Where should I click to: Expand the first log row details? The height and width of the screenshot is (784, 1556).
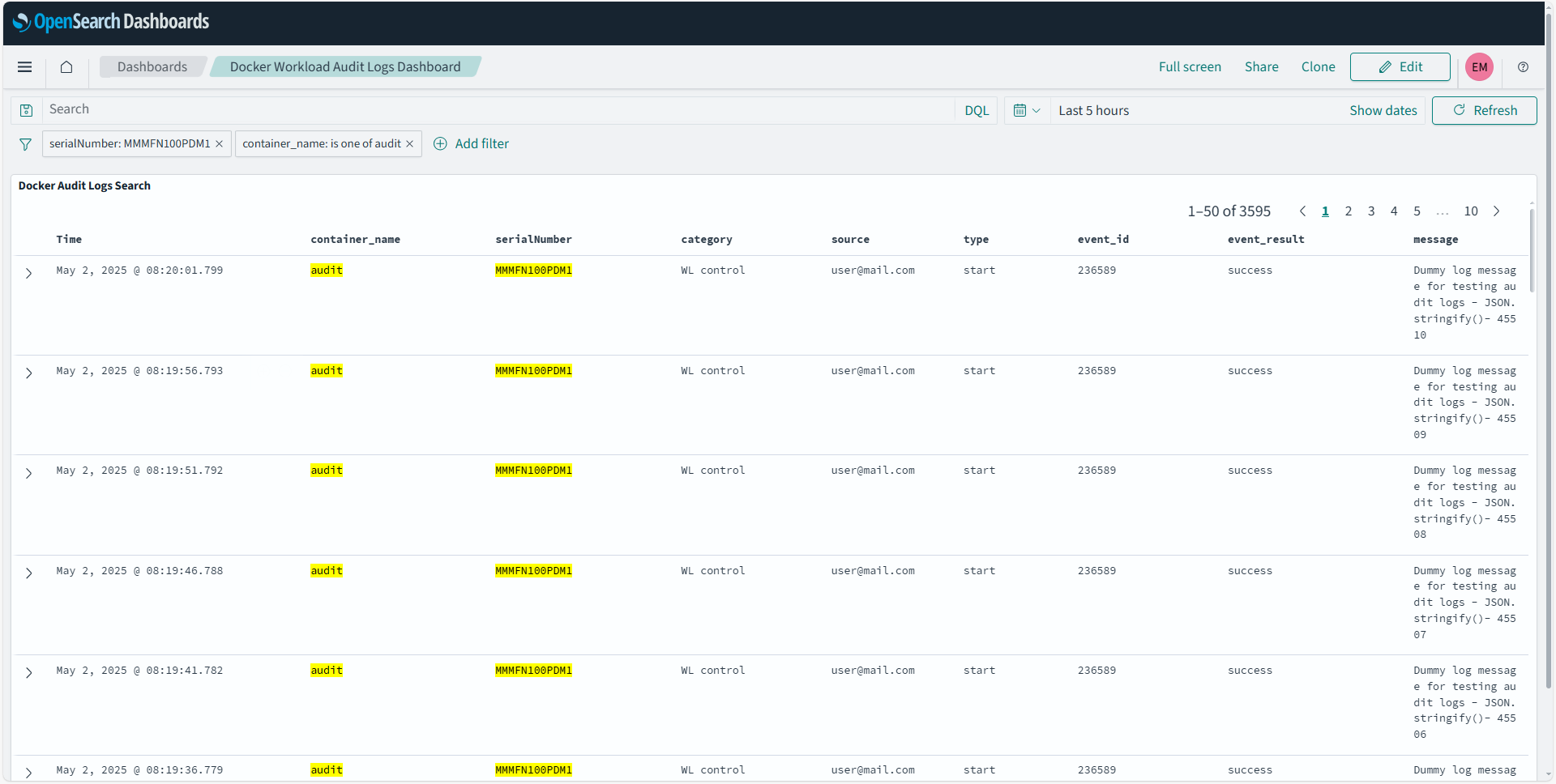click(x=29, y=273)
